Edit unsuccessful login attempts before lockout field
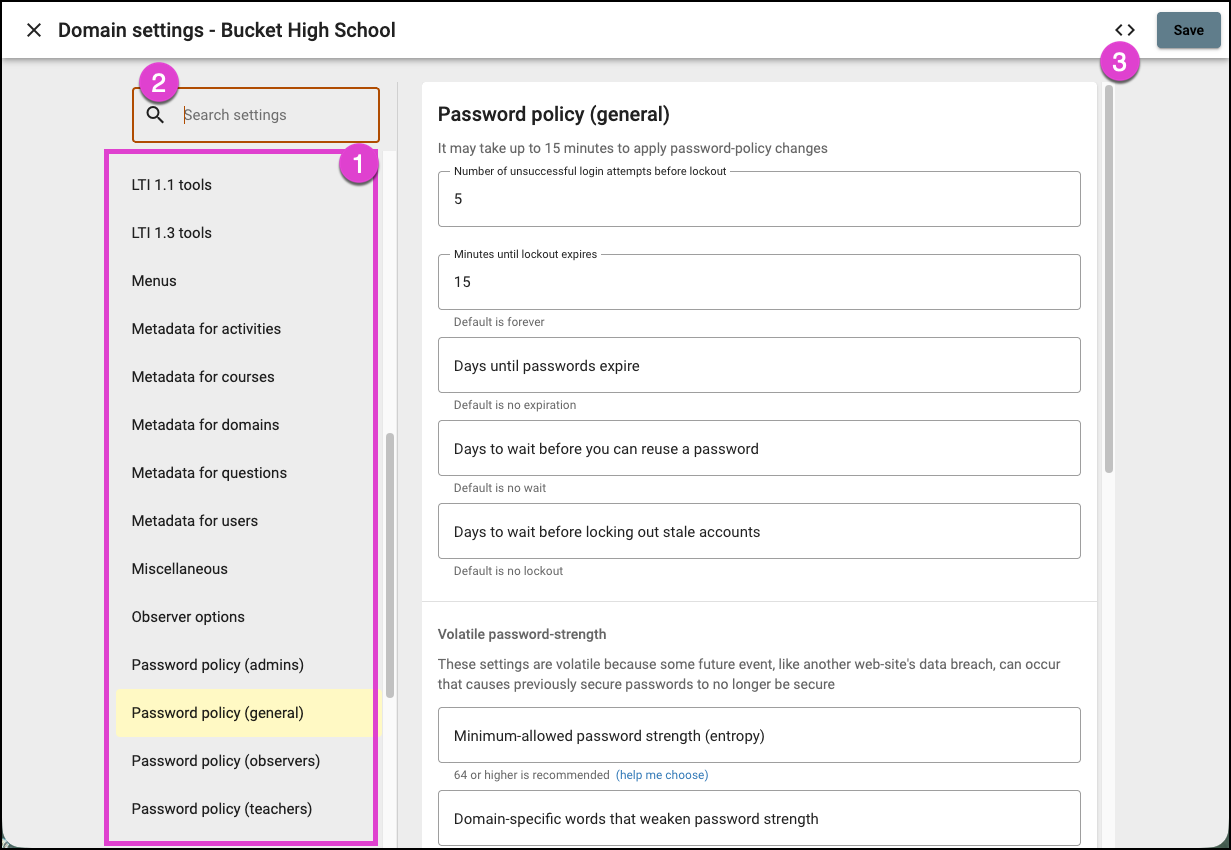 click(759, 199)
